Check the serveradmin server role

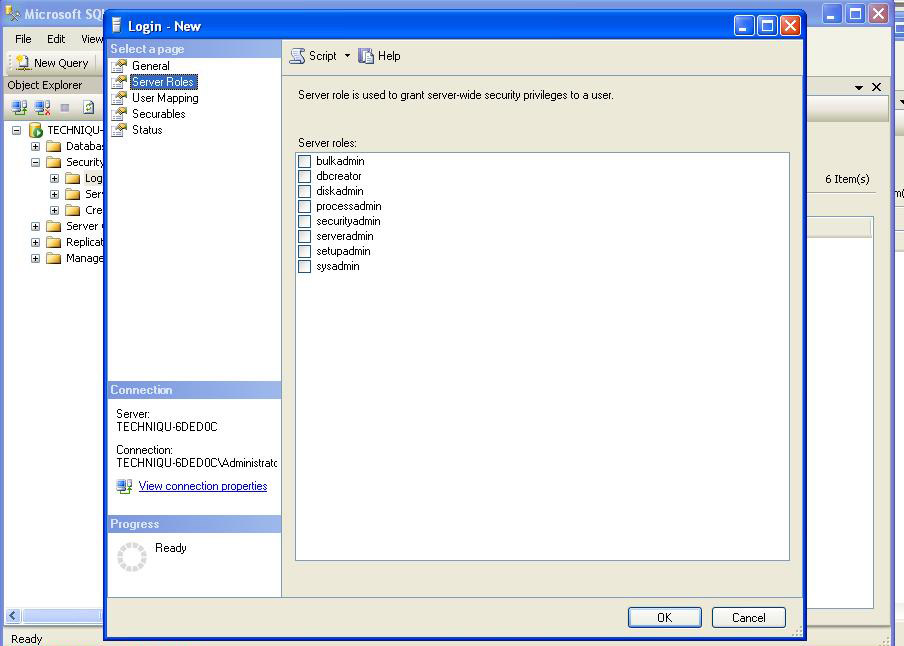304,236
